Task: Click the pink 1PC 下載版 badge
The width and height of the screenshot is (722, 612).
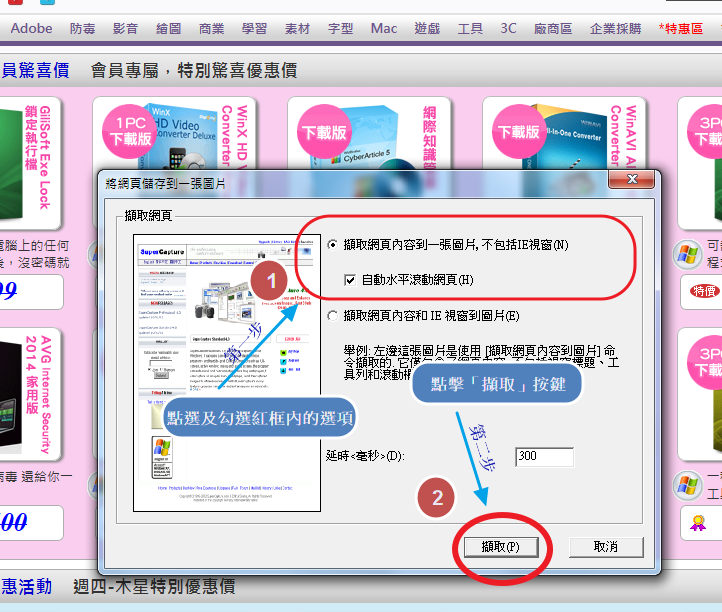Action: pyautogui.click(x=132, y=131)
